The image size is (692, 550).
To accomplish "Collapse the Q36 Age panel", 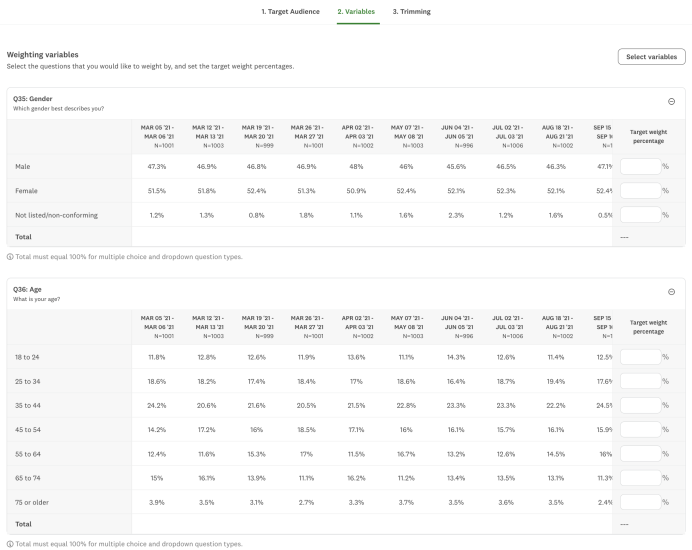I will (671, 292).
